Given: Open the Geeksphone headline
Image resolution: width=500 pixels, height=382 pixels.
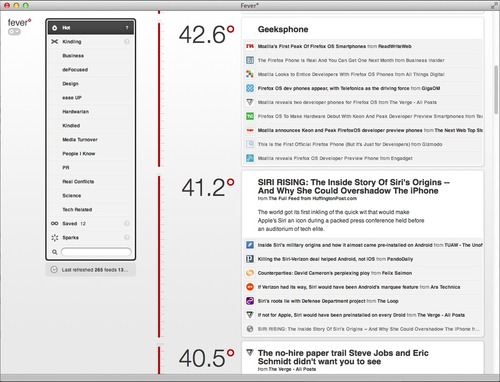Looking at the screenshot, I should [x=283, y=29].
